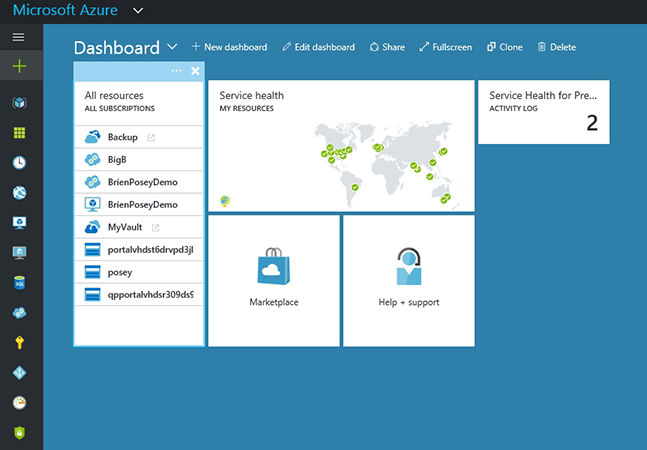Open the posey storage account
Viewport: 647px width, 450px height.
(139, 272)
